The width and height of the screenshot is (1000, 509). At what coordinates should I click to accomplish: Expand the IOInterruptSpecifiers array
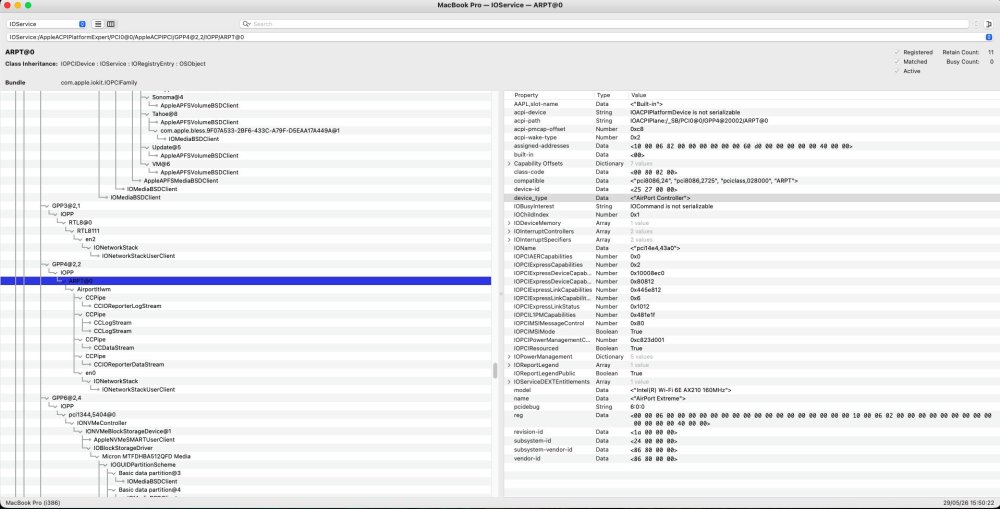coord(509,240)
